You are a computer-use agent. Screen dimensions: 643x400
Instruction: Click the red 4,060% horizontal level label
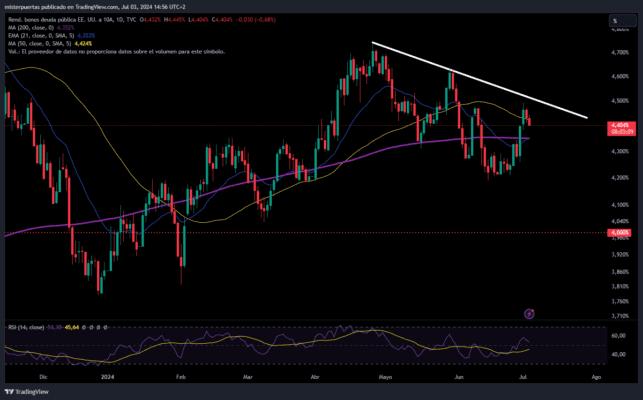(618, 233)
